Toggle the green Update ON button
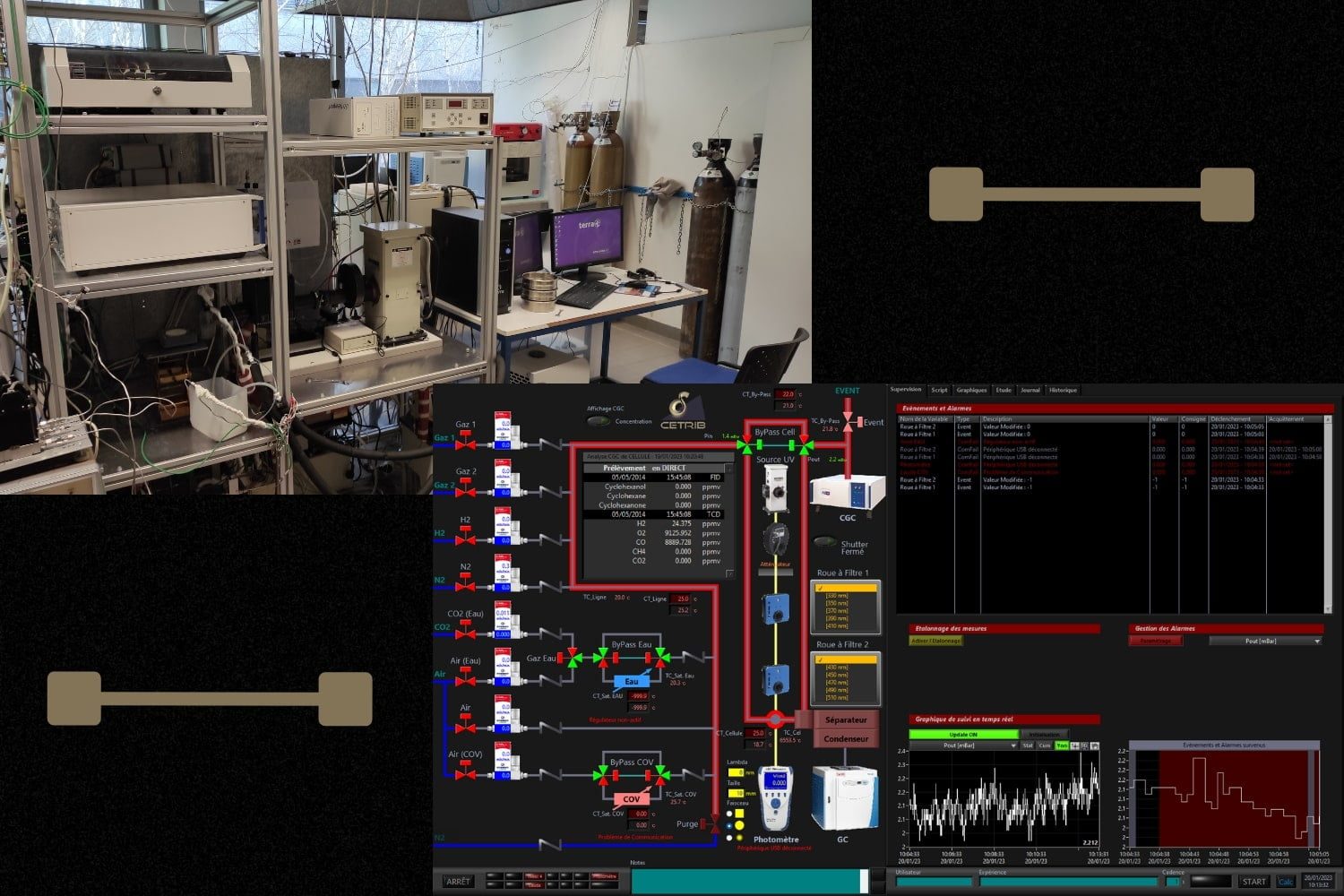The image size is (1344, 896). [x=963, y=735]
